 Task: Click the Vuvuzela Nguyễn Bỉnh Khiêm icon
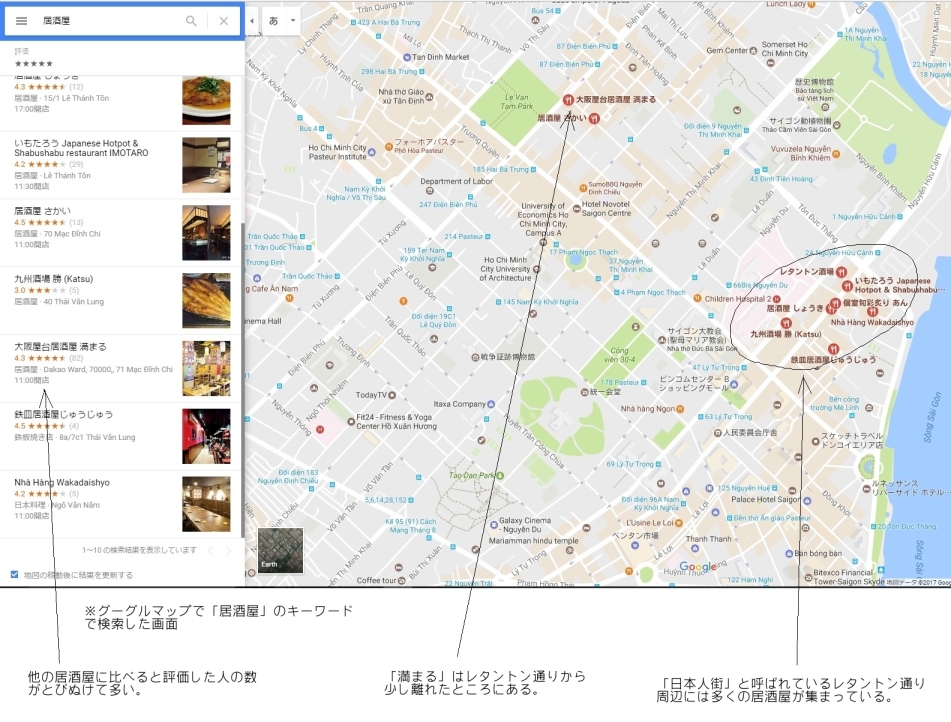pyautogui.click(x=836, y=154)
